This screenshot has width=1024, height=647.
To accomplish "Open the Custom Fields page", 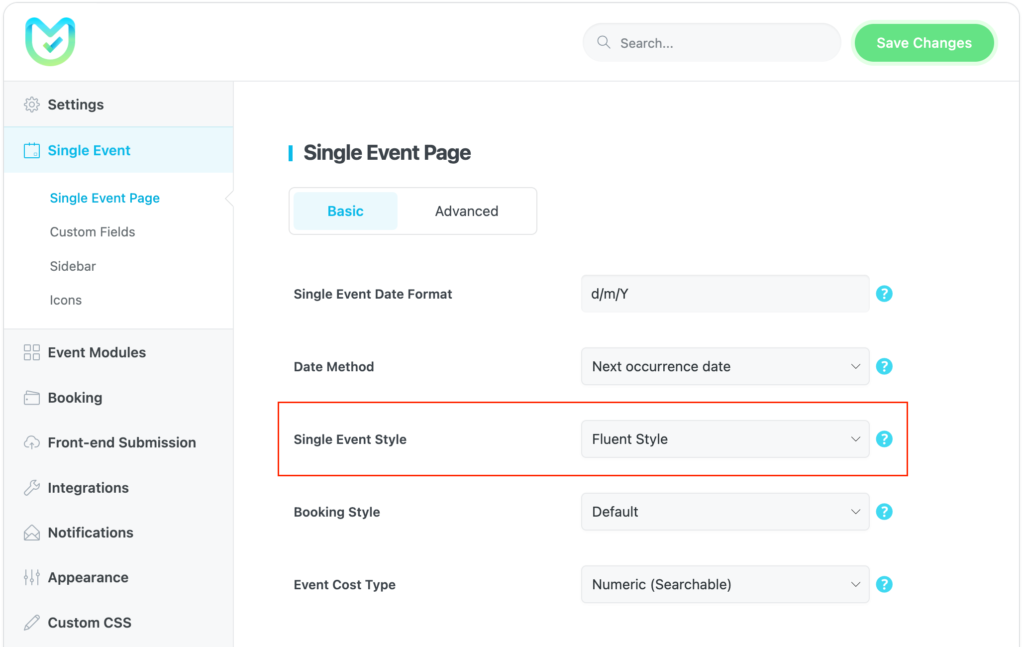I will click(x=92, y=231).
